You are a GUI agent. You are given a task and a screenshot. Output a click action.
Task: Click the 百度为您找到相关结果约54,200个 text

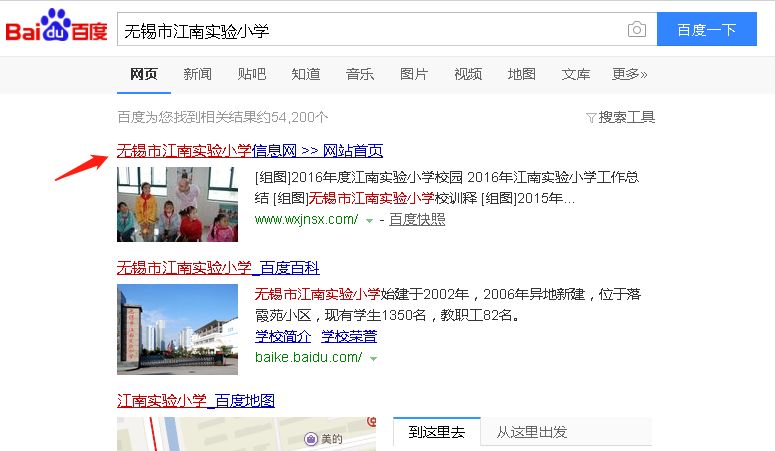pos(222,117)
